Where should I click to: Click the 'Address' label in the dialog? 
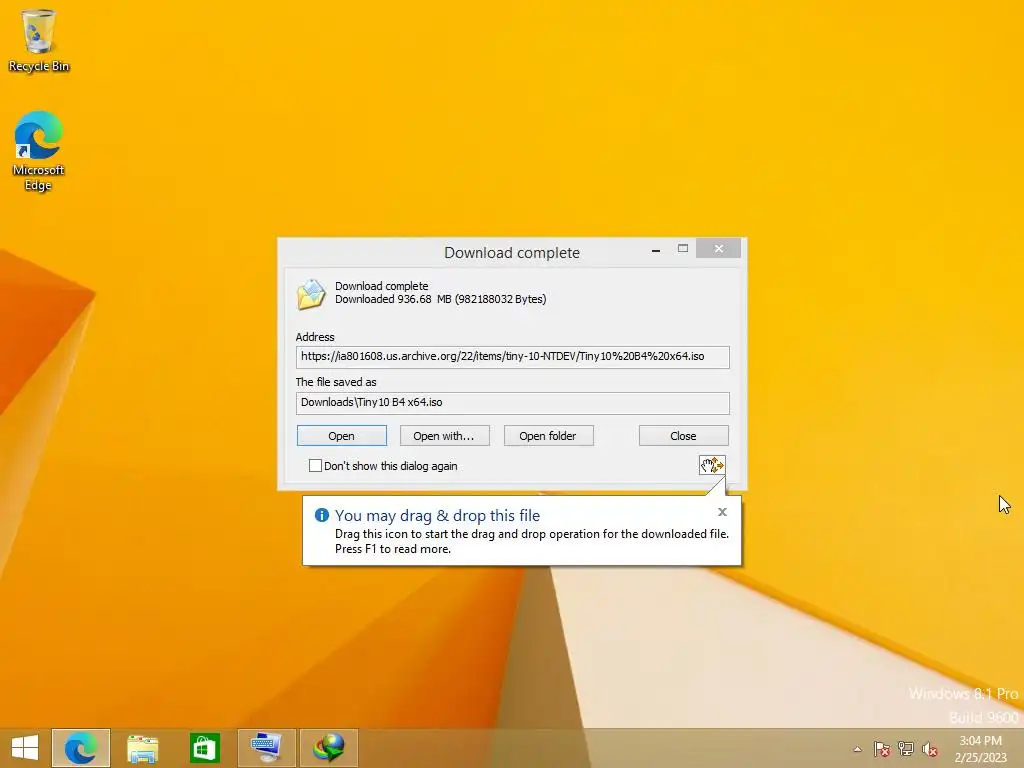pyautogui.click(x=315, y=337)
